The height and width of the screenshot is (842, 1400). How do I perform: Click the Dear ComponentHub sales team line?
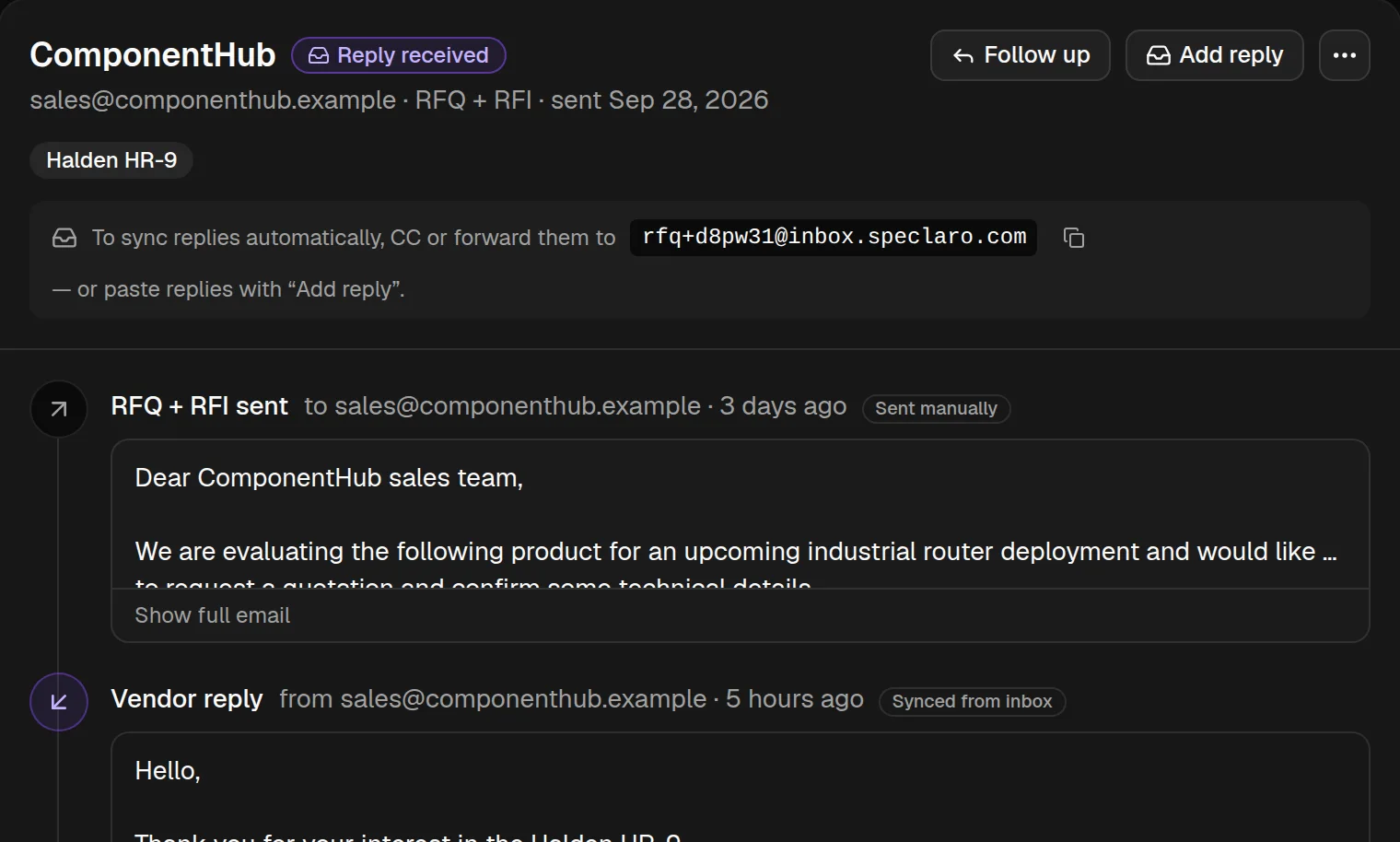(x=329, y=478)
